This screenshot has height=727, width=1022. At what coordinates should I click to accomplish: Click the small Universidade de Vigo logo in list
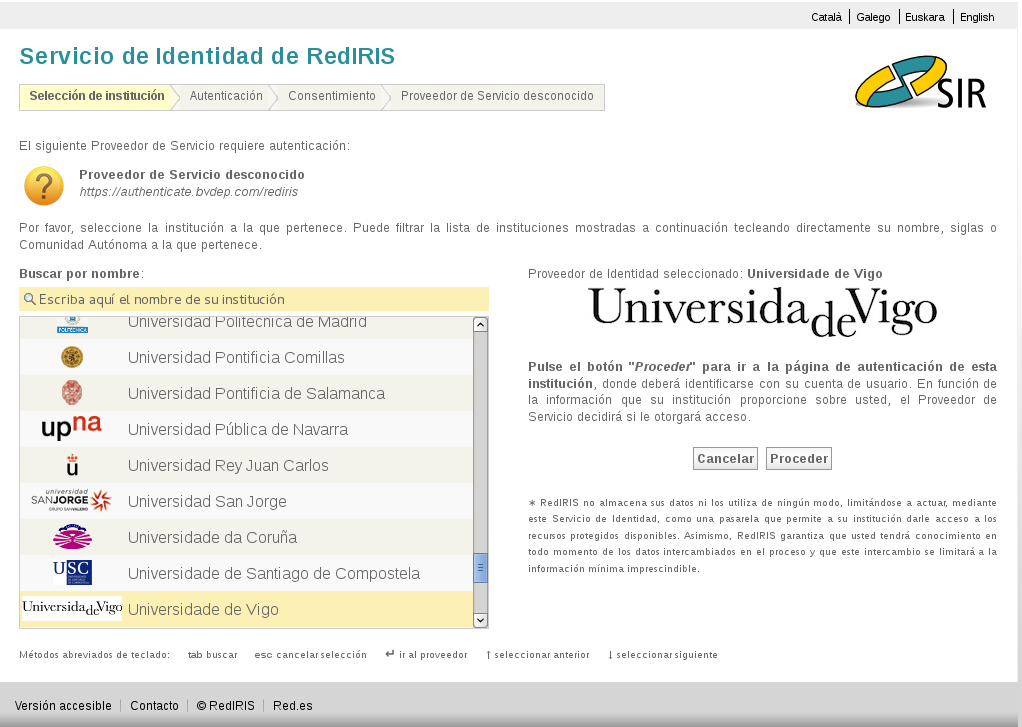tap(72, 608)
